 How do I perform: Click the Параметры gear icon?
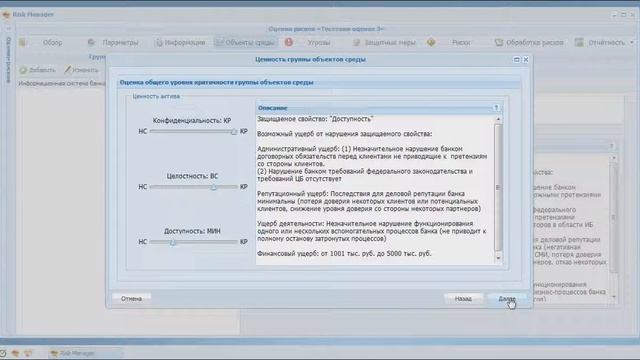click(x=91, y=42)
